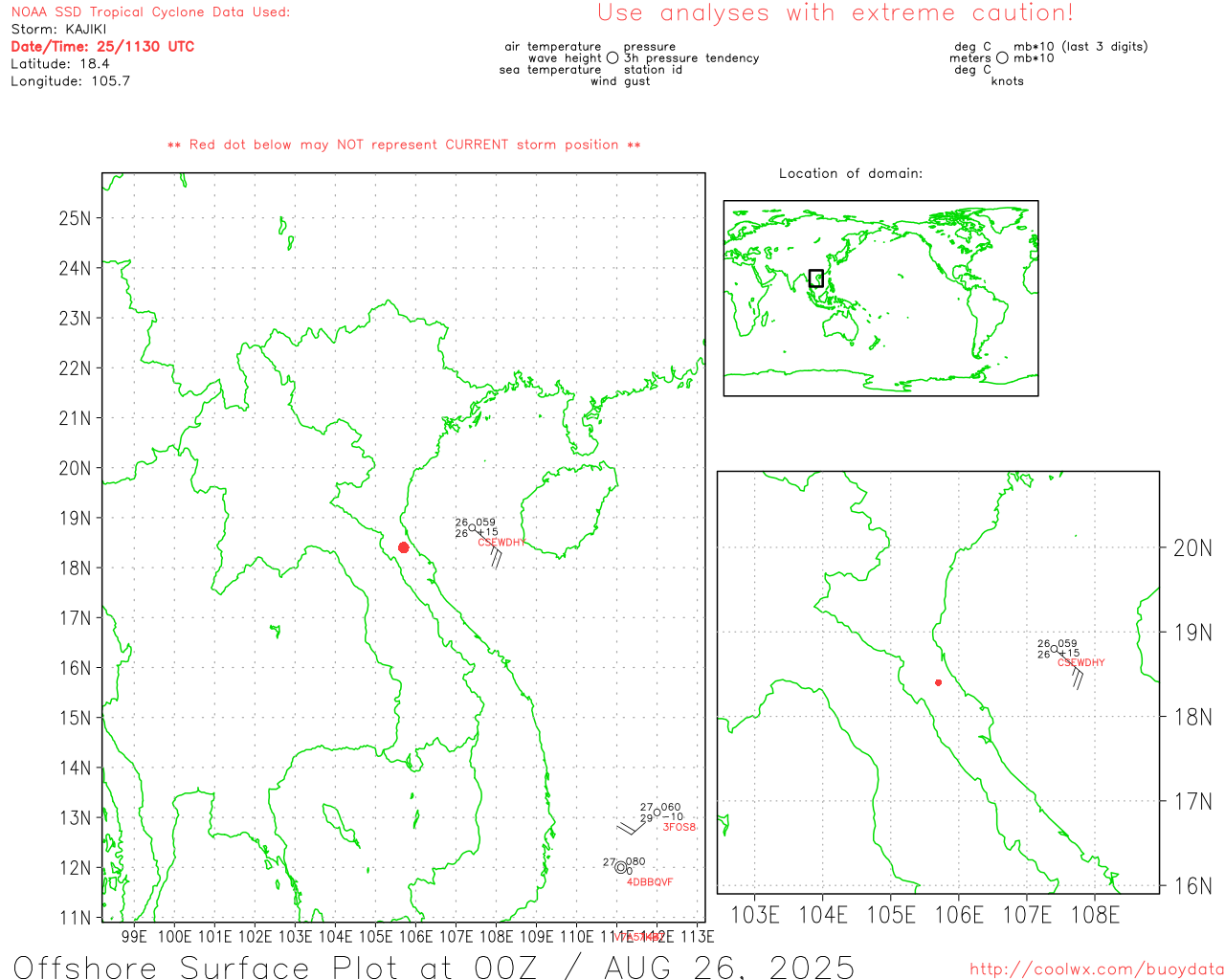Click the 'meters' units label
The width and height of the screenshot is (1225, 980).
click(x=970, y=58)
